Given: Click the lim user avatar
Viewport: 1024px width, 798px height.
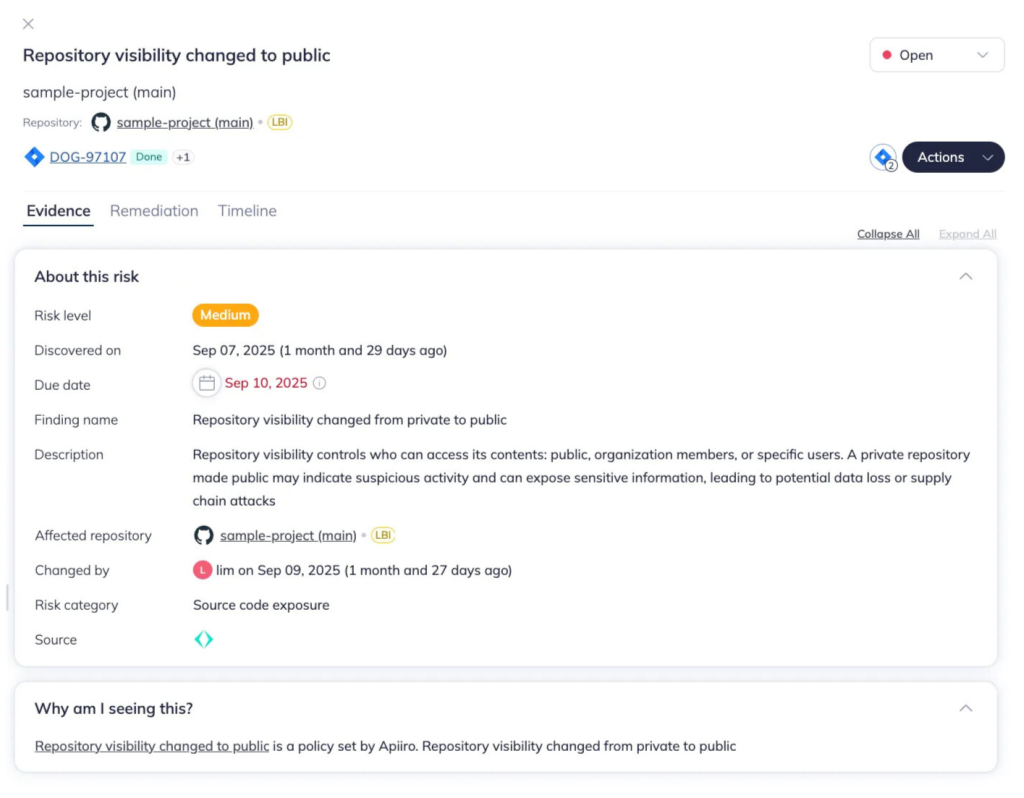Looking at the screenshot, I should click(202, 570).
